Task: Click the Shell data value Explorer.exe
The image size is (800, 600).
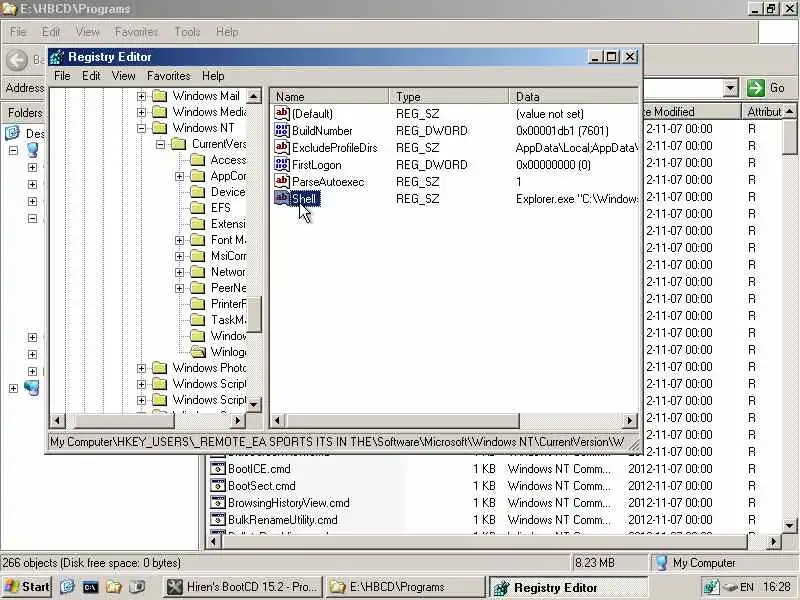Action: click(576, 198)
